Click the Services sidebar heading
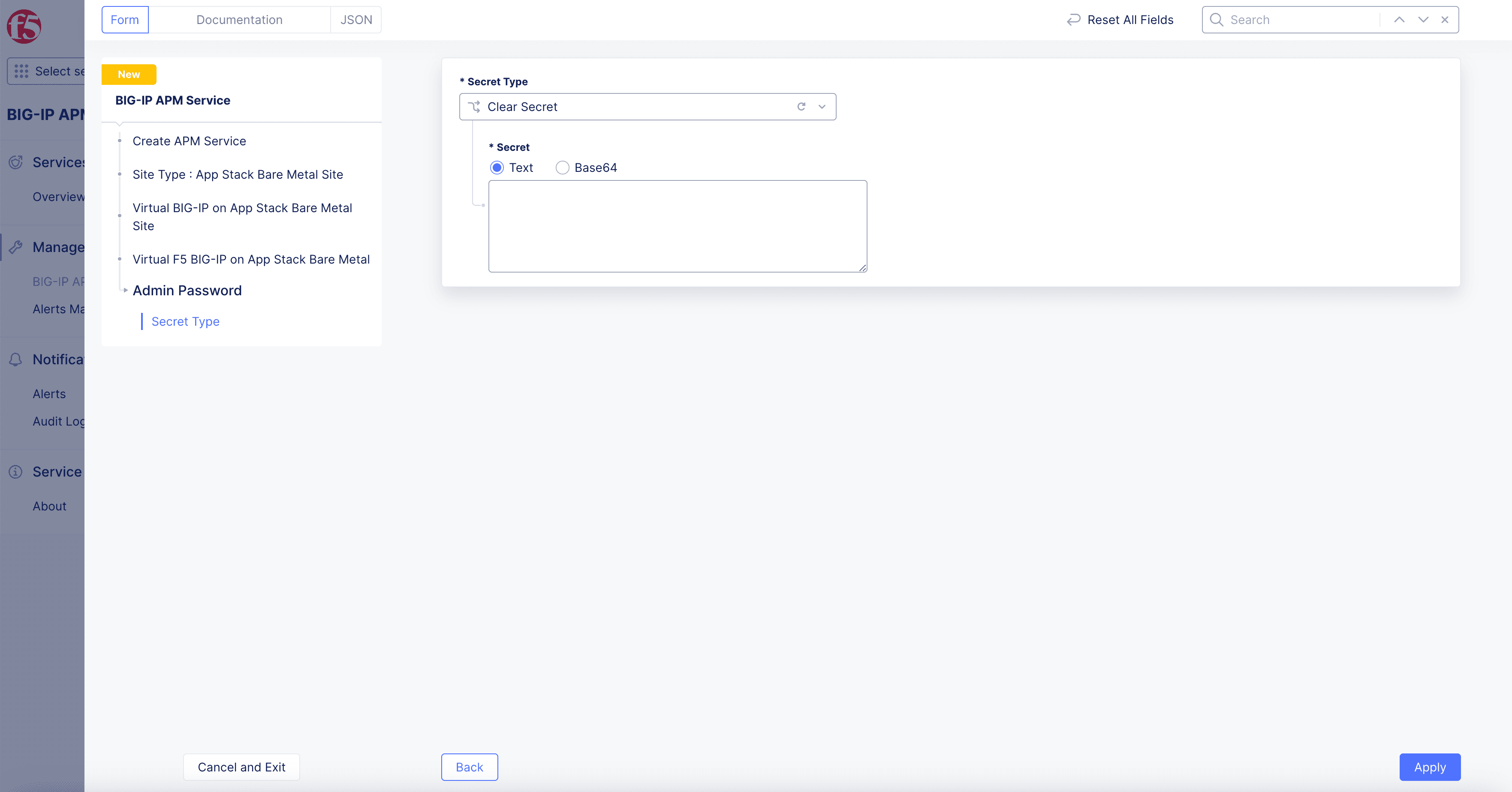Image resolution: width=1512 pixels, height=792 pixels. point(59,162)
